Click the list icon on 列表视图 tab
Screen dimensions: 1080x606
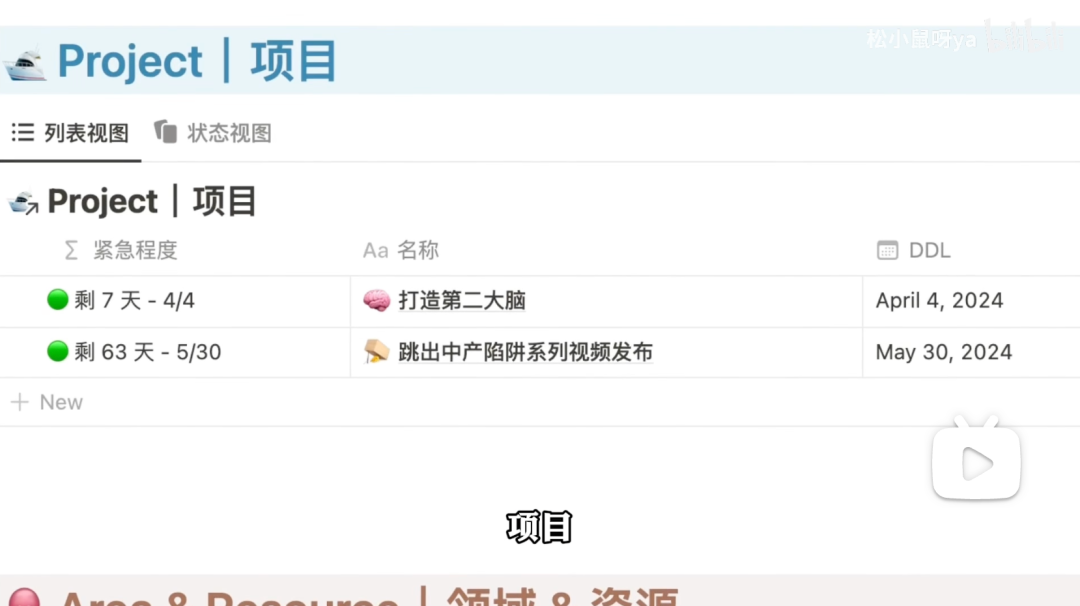(x=23, y=132)
